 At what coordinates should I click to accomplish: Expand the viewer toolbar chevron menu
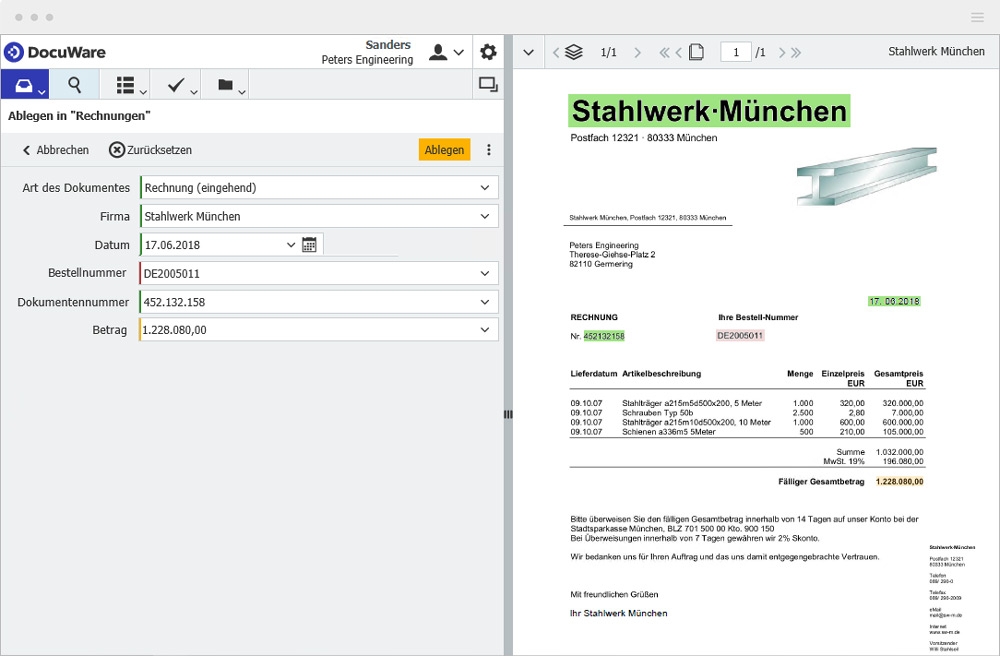point(529,52)
